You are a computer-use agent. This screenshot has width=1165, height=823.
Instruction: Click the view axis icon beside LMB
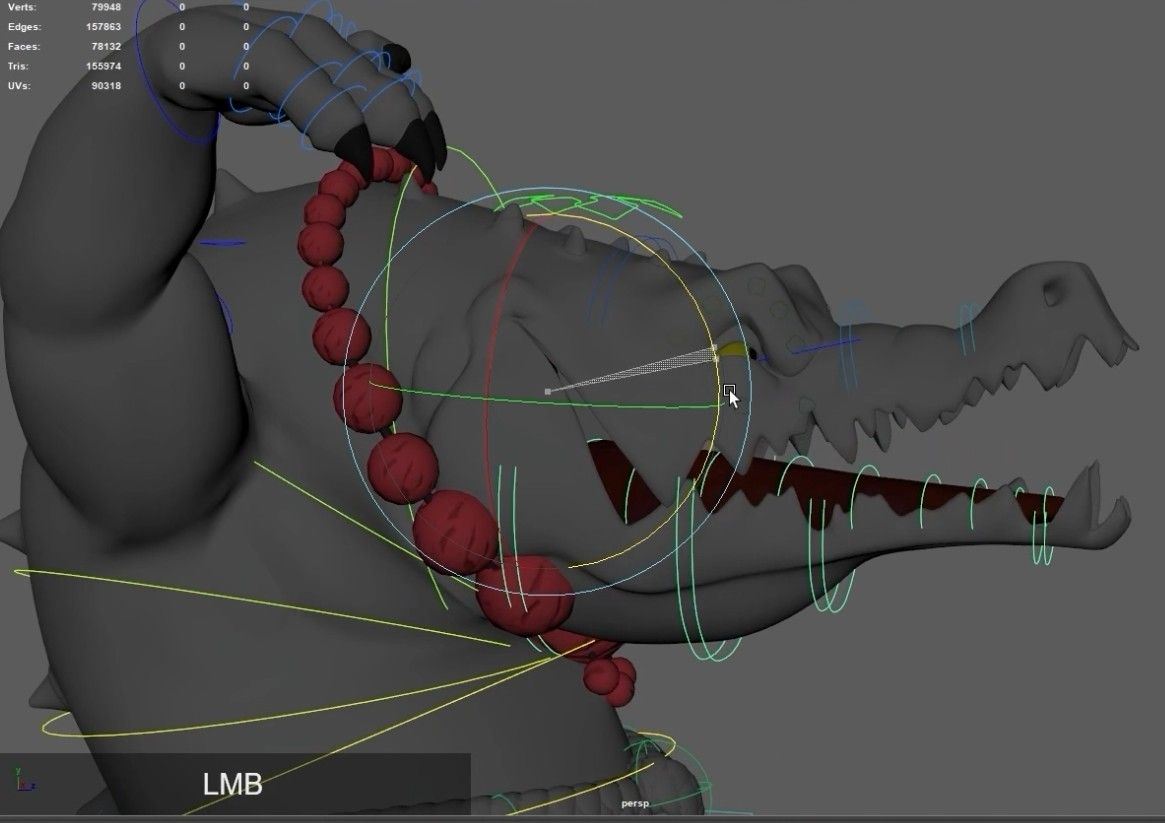[x=25, y=780]
